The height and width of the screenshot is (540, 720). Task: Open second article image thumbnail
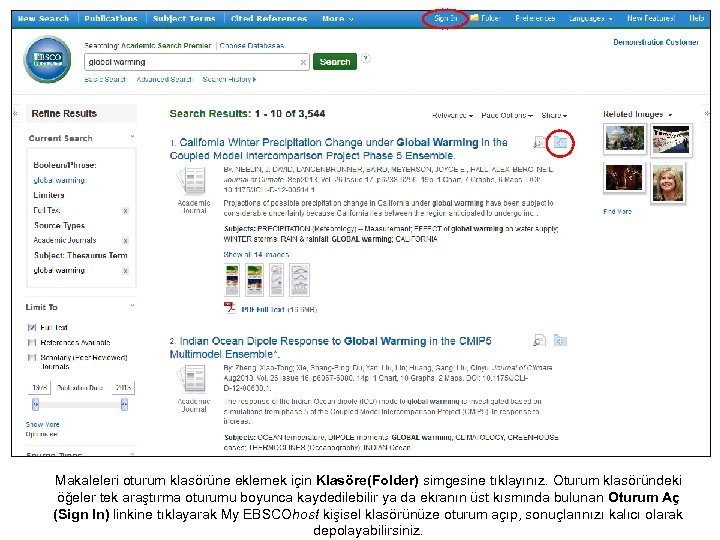(x=254, y=280)
